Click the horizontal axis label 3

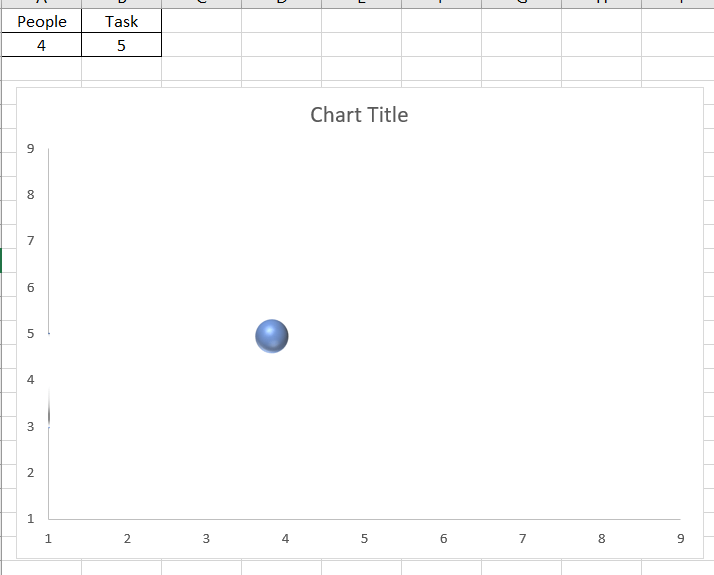(206, 539)
